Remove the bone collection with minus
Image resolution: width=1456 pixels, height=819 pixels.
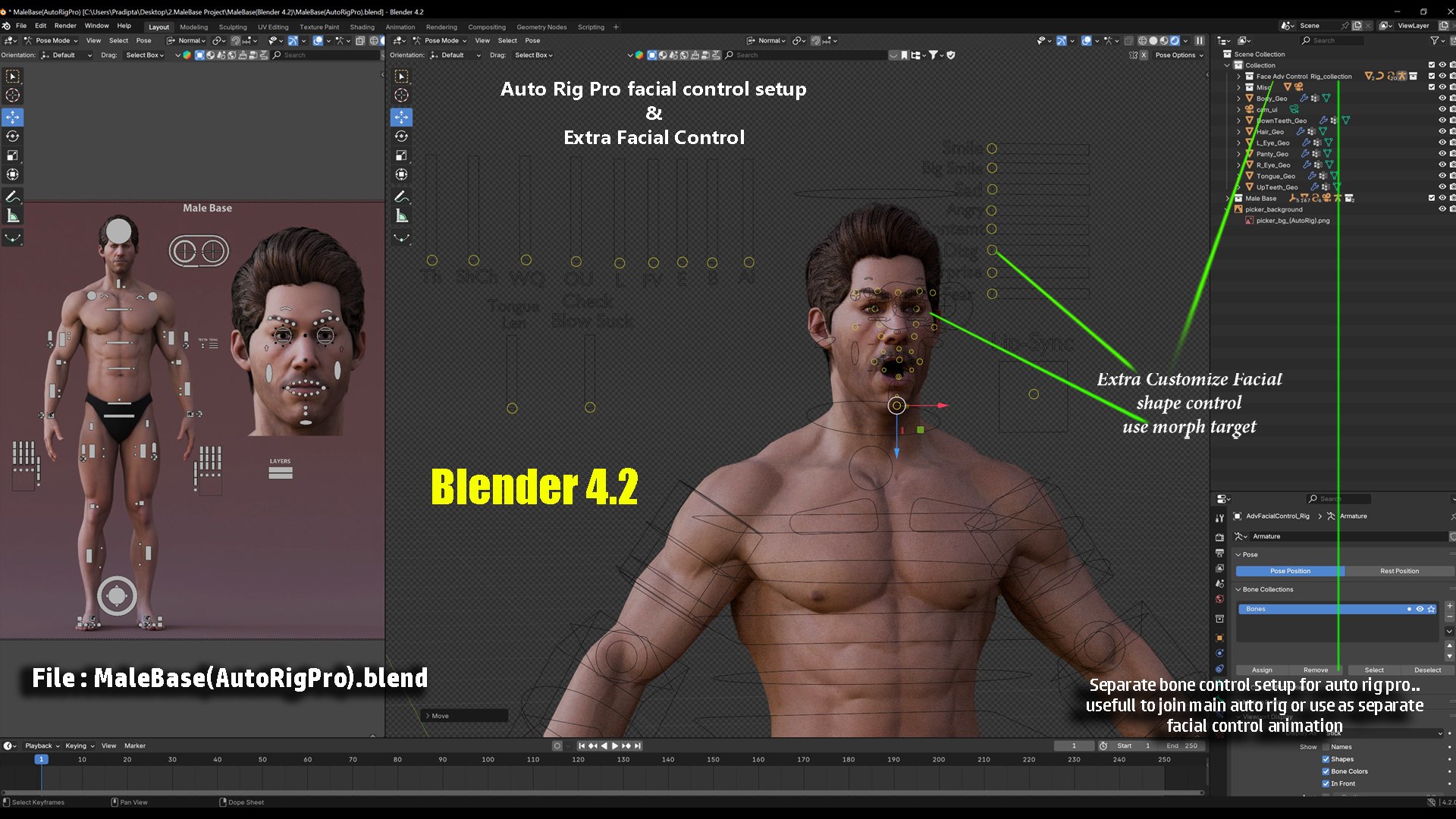pos(1449,617)
